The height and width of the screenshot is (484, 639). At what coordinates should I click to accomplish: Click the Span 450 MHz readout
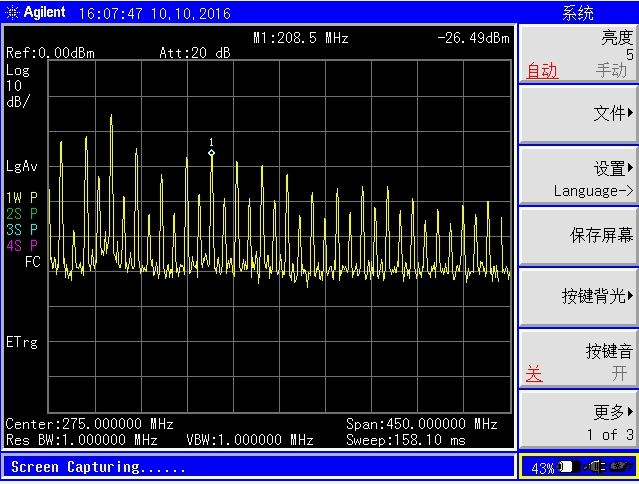pyautogui.click(x=421, y=424)
